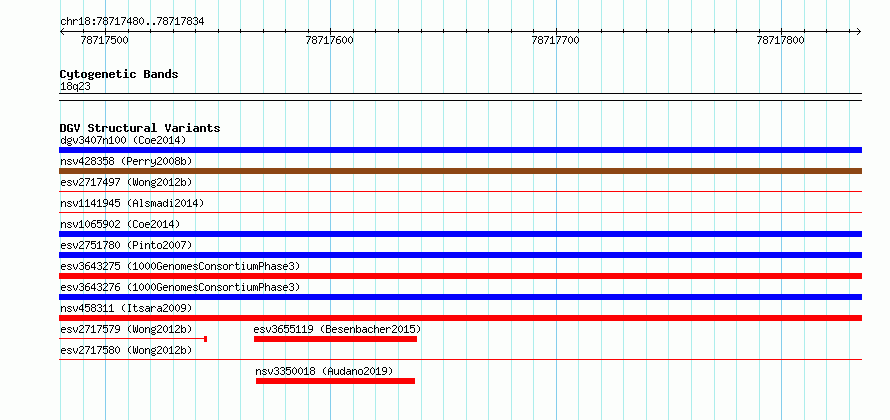Click the 18q23 band label
Image resolution: width=890 pixels, height=420 pixels.
[x=75, y=87]
